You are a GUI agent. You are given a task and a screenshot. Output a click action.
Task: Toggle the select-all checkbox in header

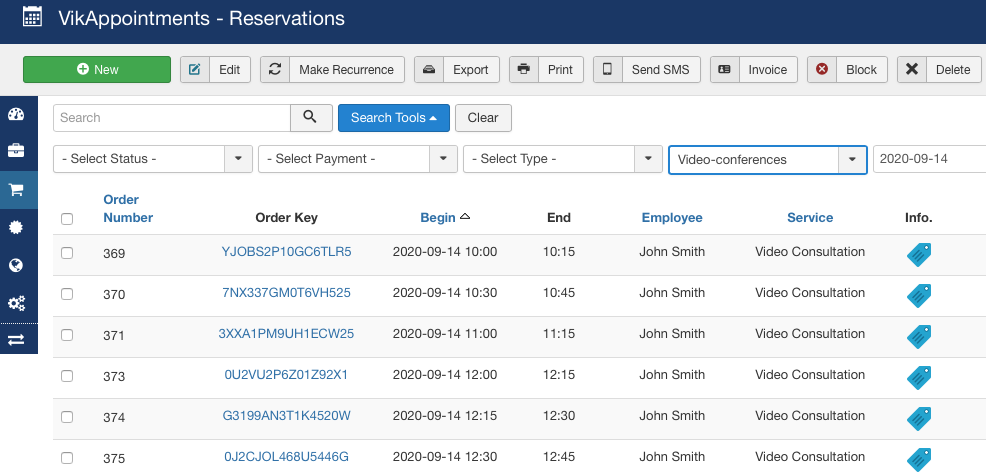67,219
